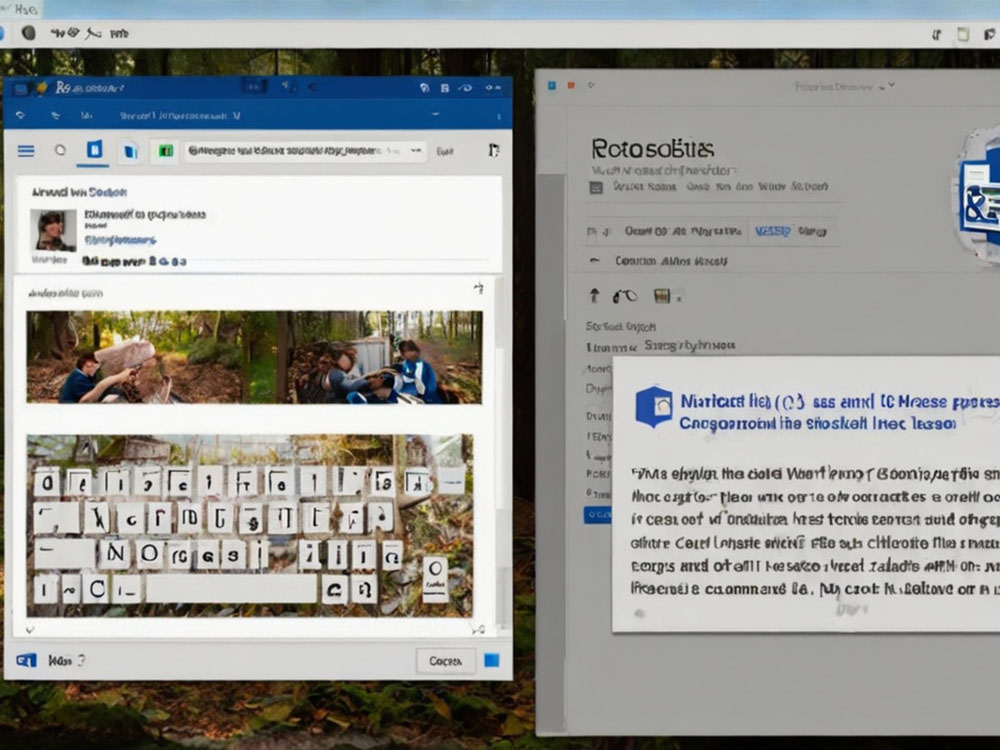The height and width of the screenshot is (750, 1000).
Task: Tap the N key on the keyboard image
Action: pos(115,554)
